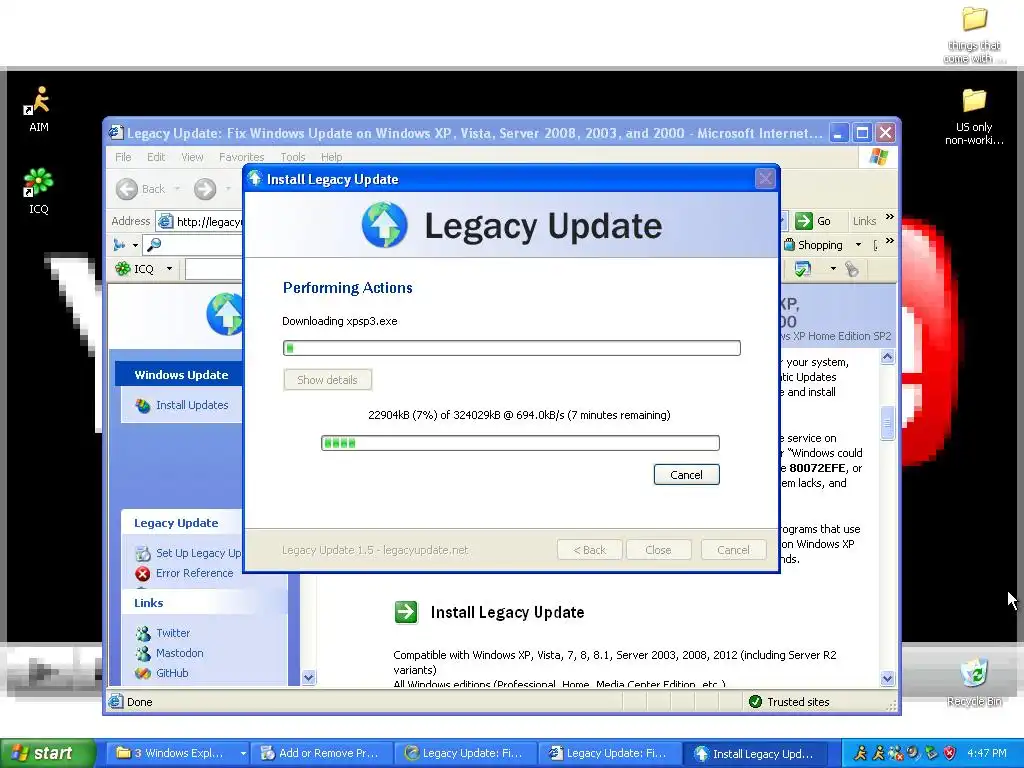The height and width of the screenshot is (768, 1024).
Task: Click the Back arrow in Internet Explorer
Action: click(127, 189)
